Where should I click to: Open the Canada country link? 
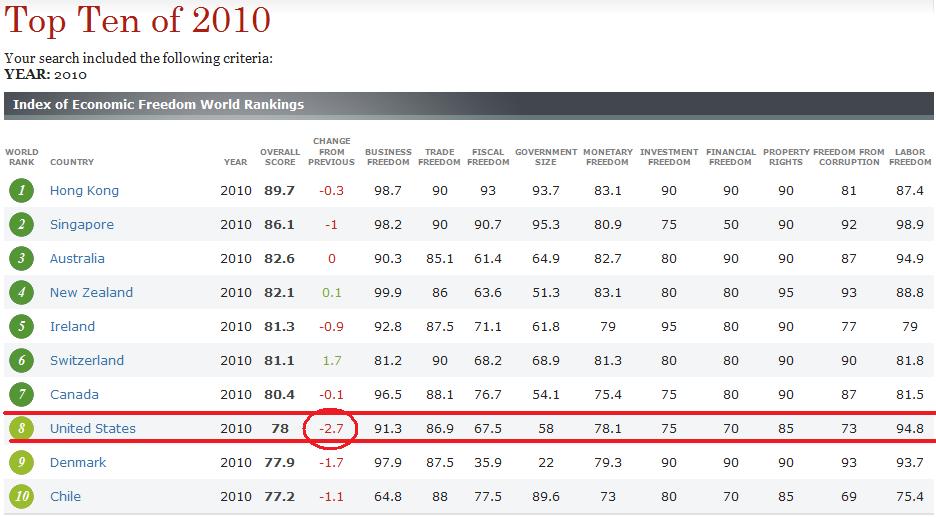(74, 395)
